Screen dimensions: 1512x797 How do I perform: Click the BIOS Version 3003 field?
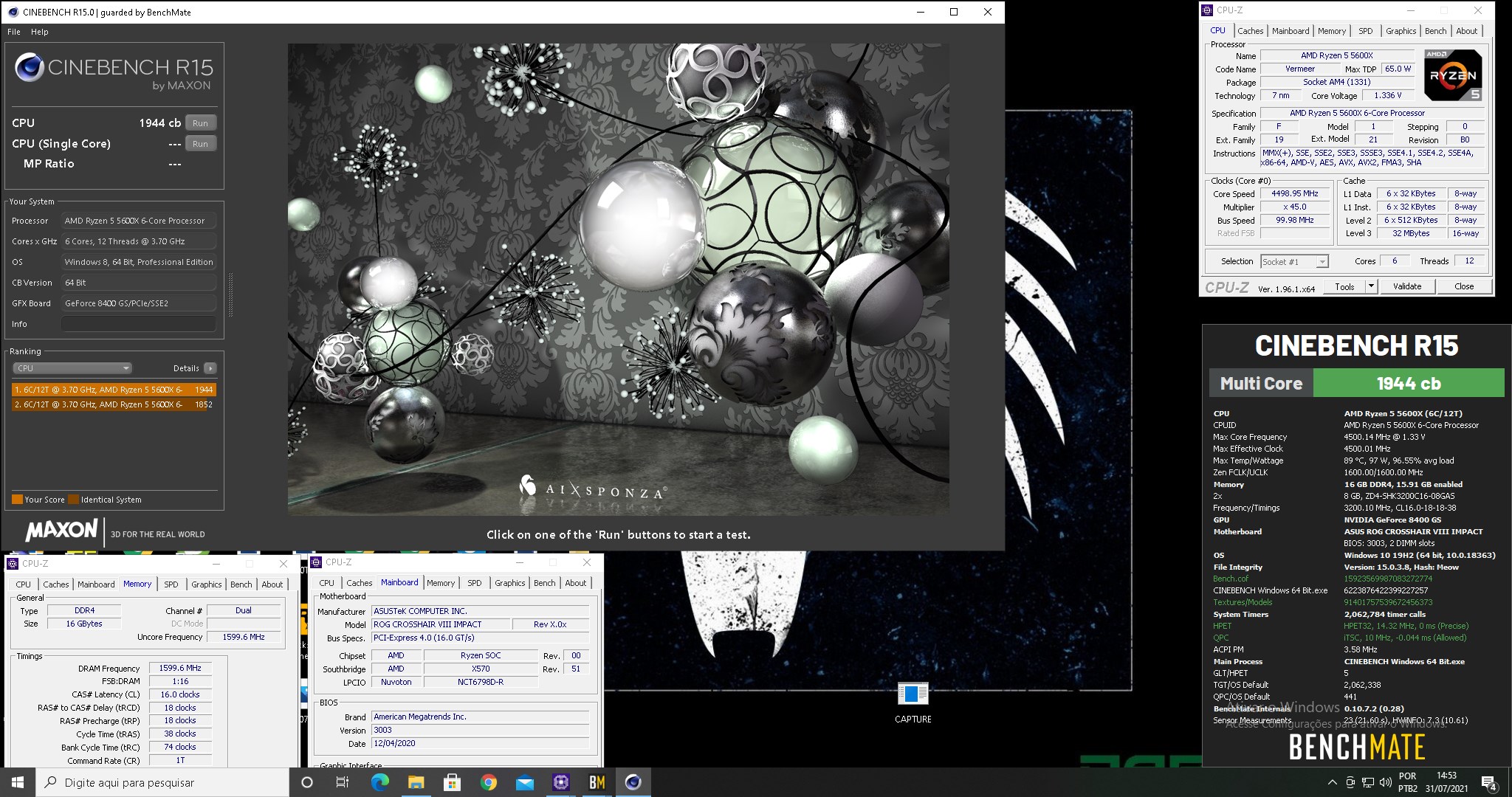[x=480, y=730]
